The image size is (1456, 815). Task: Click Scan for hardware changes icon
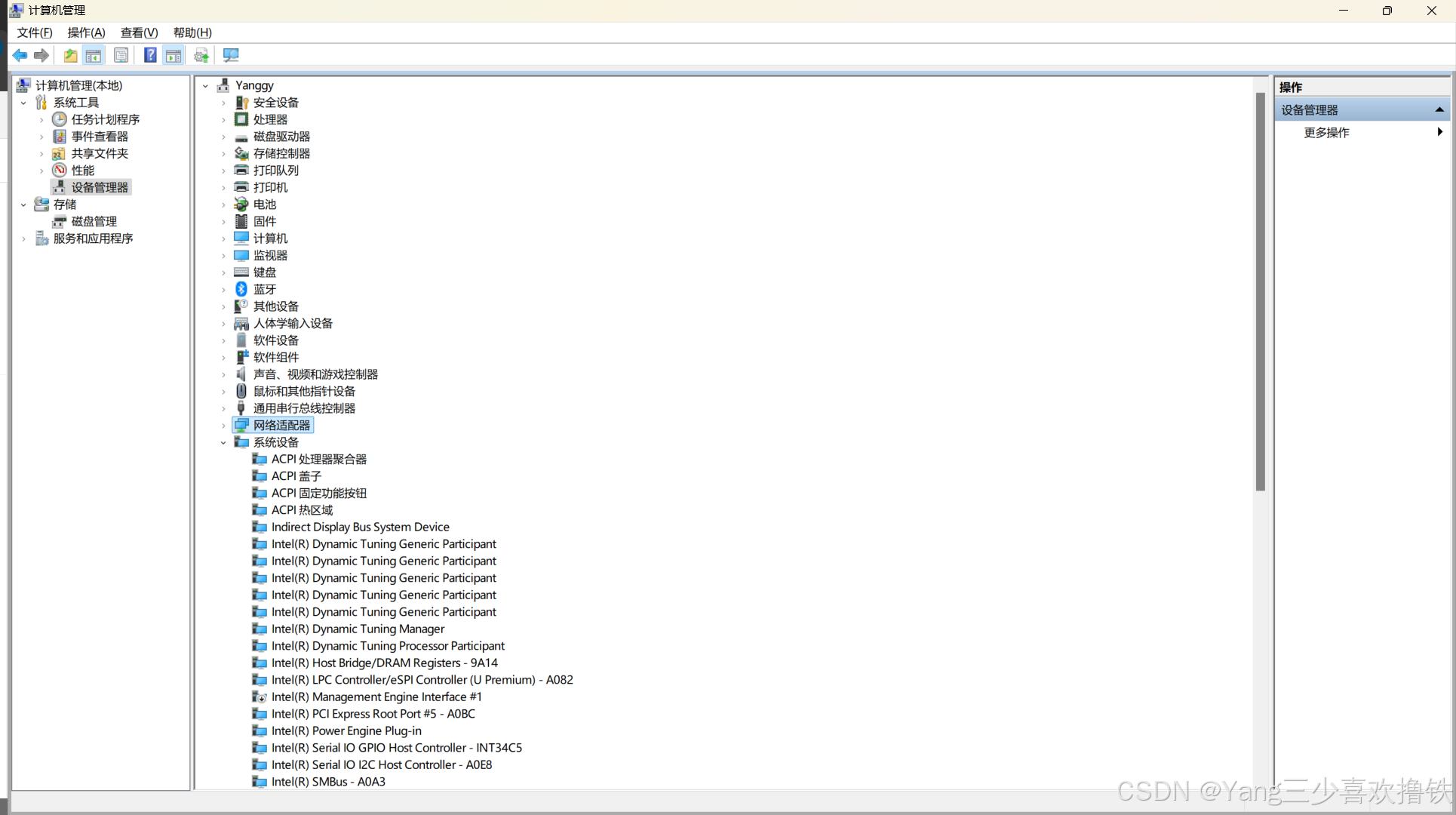231,55
